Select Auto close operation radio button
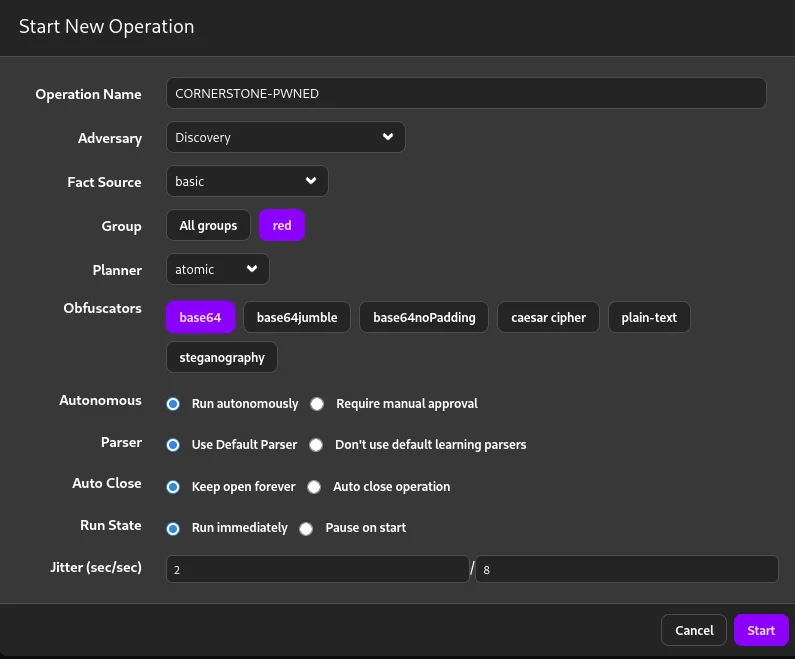795x659 pixels. click(314, 487)
